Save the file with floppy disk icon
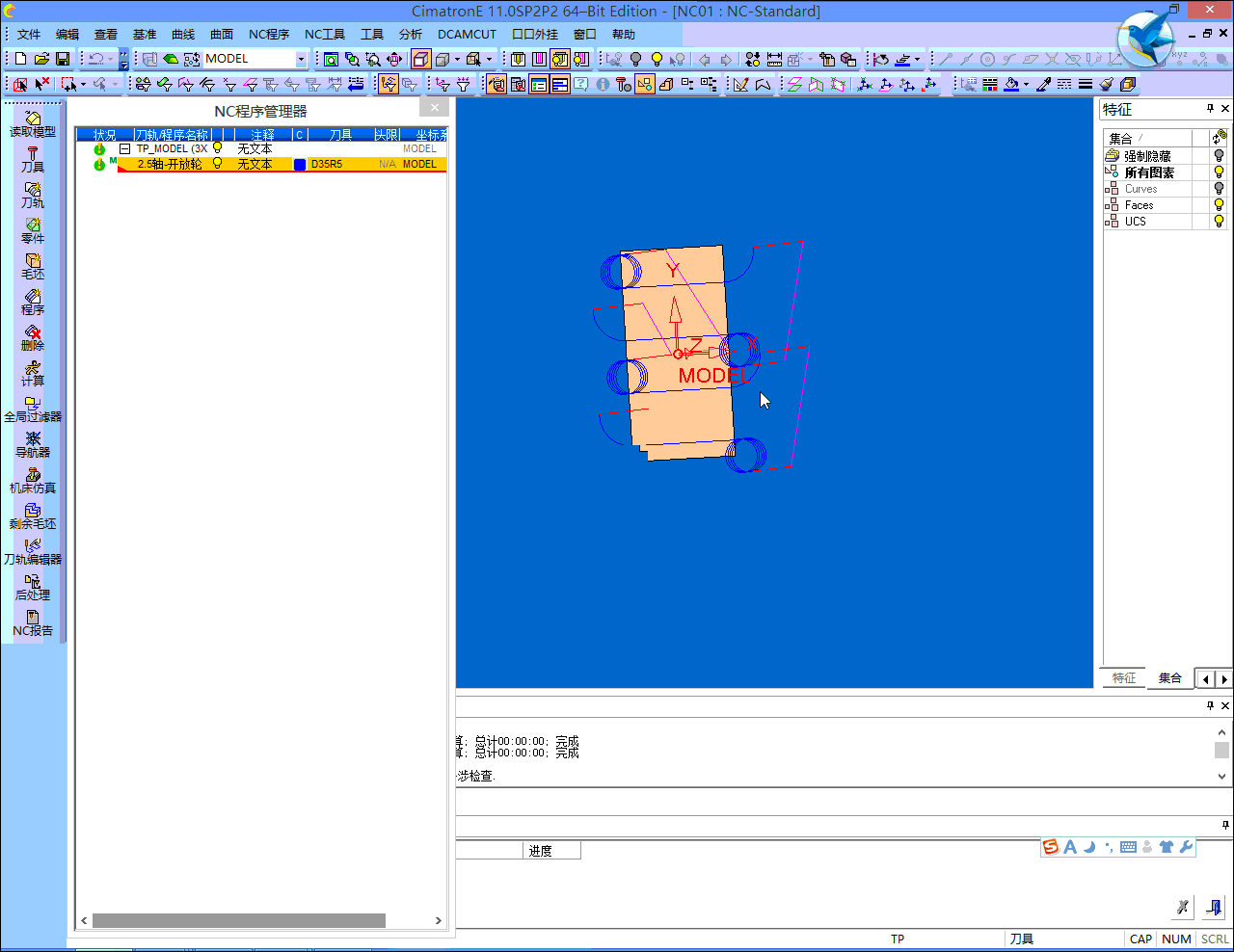 [63, 59]
